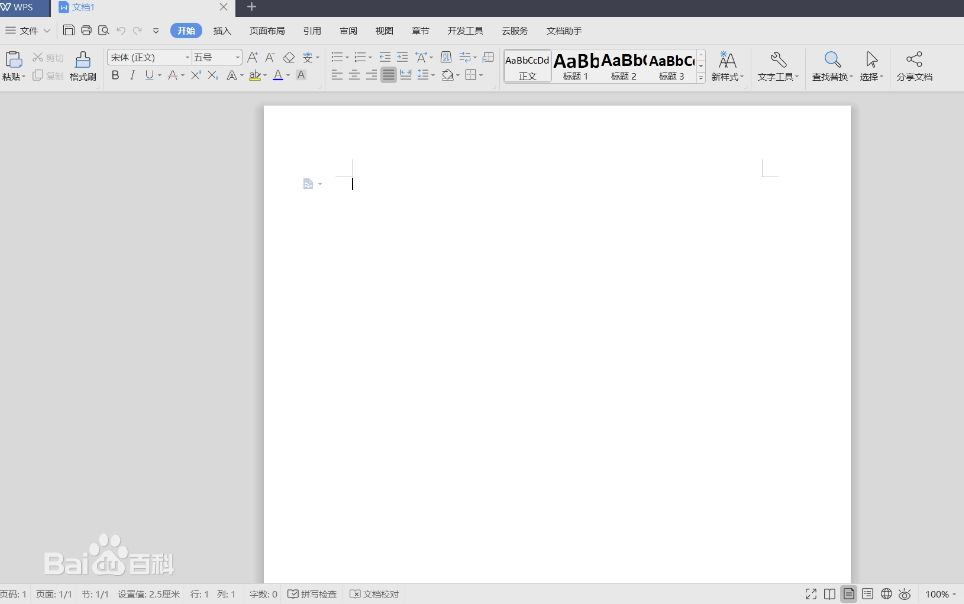Open the 文字工具 wrench tool

[x=778, y=60]
